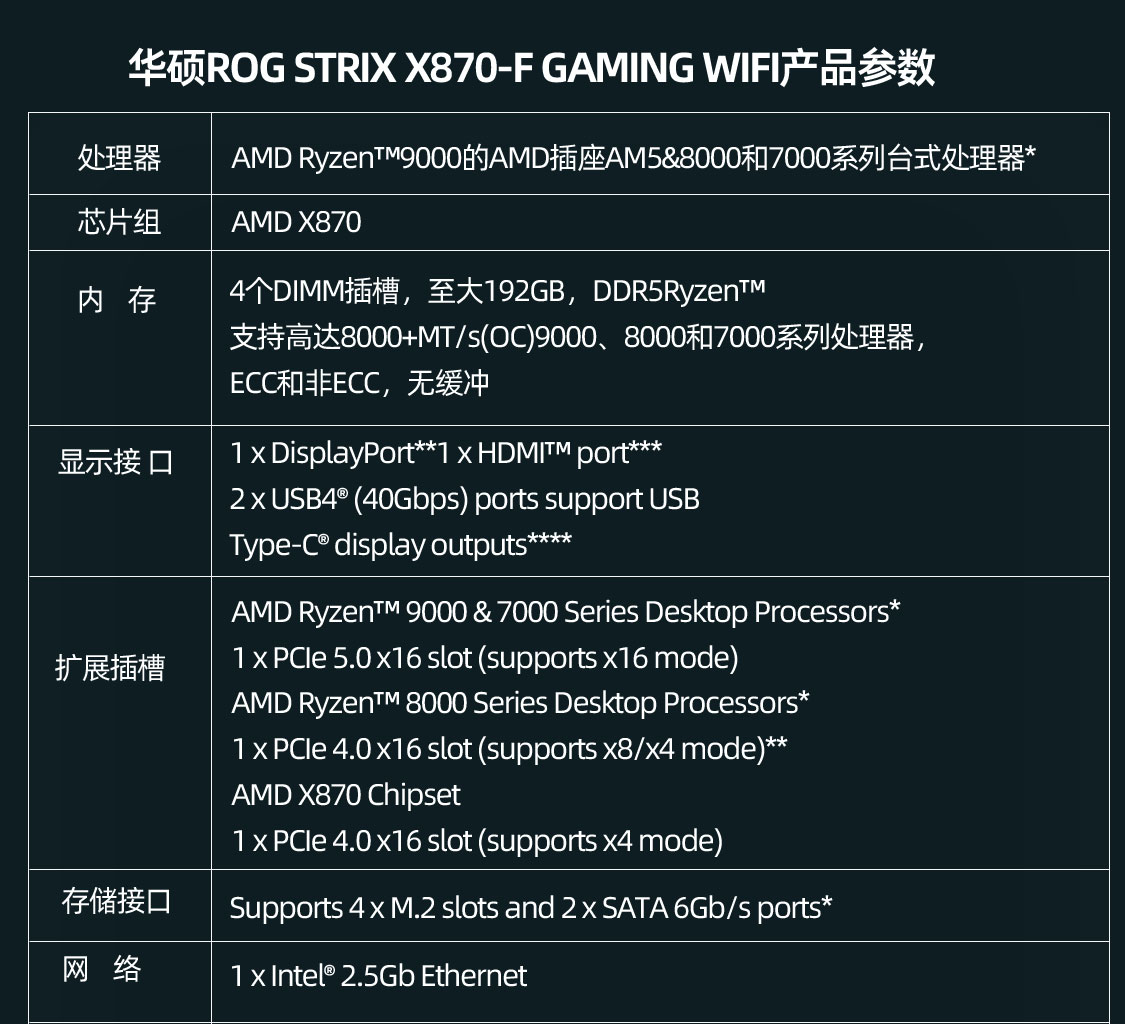Click the DisplayPort and HDMI port line
Image resolution: width=1125 pixels, height=1024 pixels.
[x=445, y=453]
